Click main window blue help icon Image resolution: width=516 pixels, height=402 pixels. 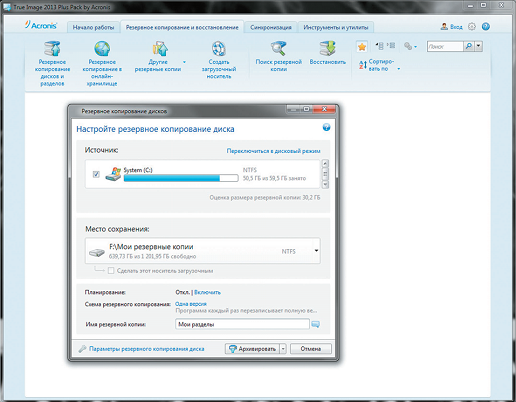[x=486, y=26]
